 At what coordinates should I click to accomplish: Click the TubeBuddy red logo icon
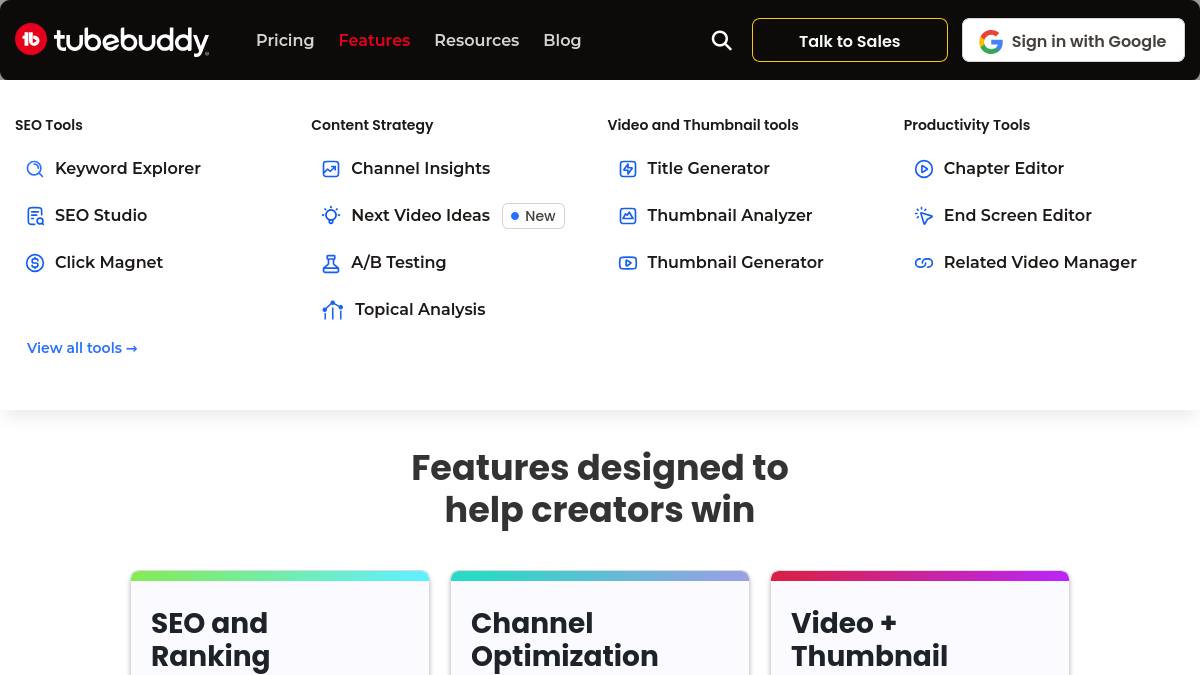[31, 40]
